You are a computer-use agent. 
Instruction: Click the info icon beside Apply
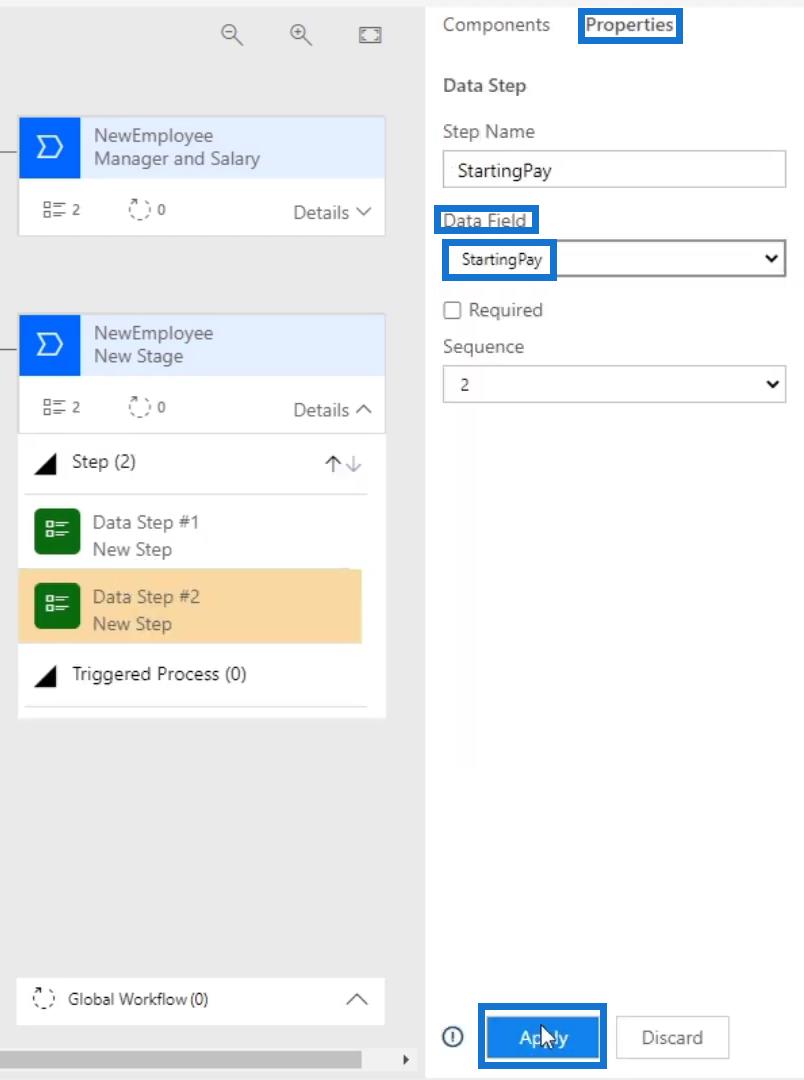(453, 1037)
